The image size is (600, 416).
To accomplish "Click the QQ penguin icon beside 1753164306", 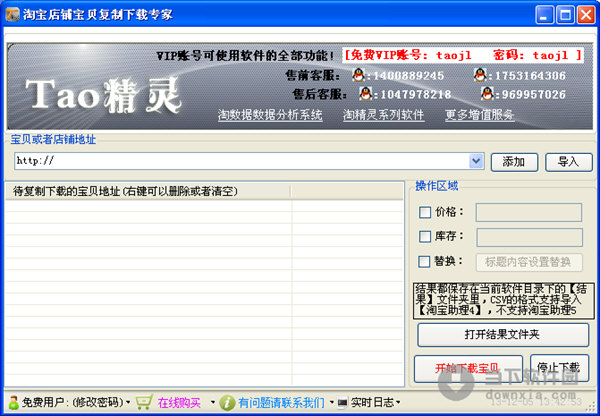I will click(x=480, y=75).
